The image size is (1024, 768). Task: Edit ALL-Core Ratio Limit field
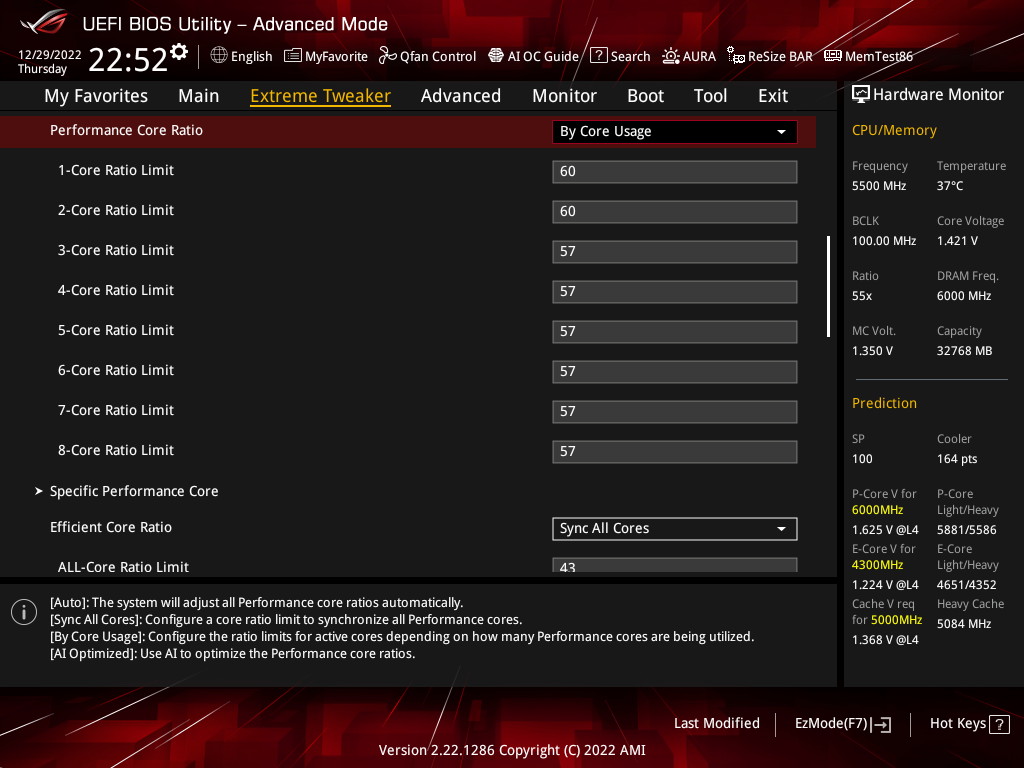674,566
